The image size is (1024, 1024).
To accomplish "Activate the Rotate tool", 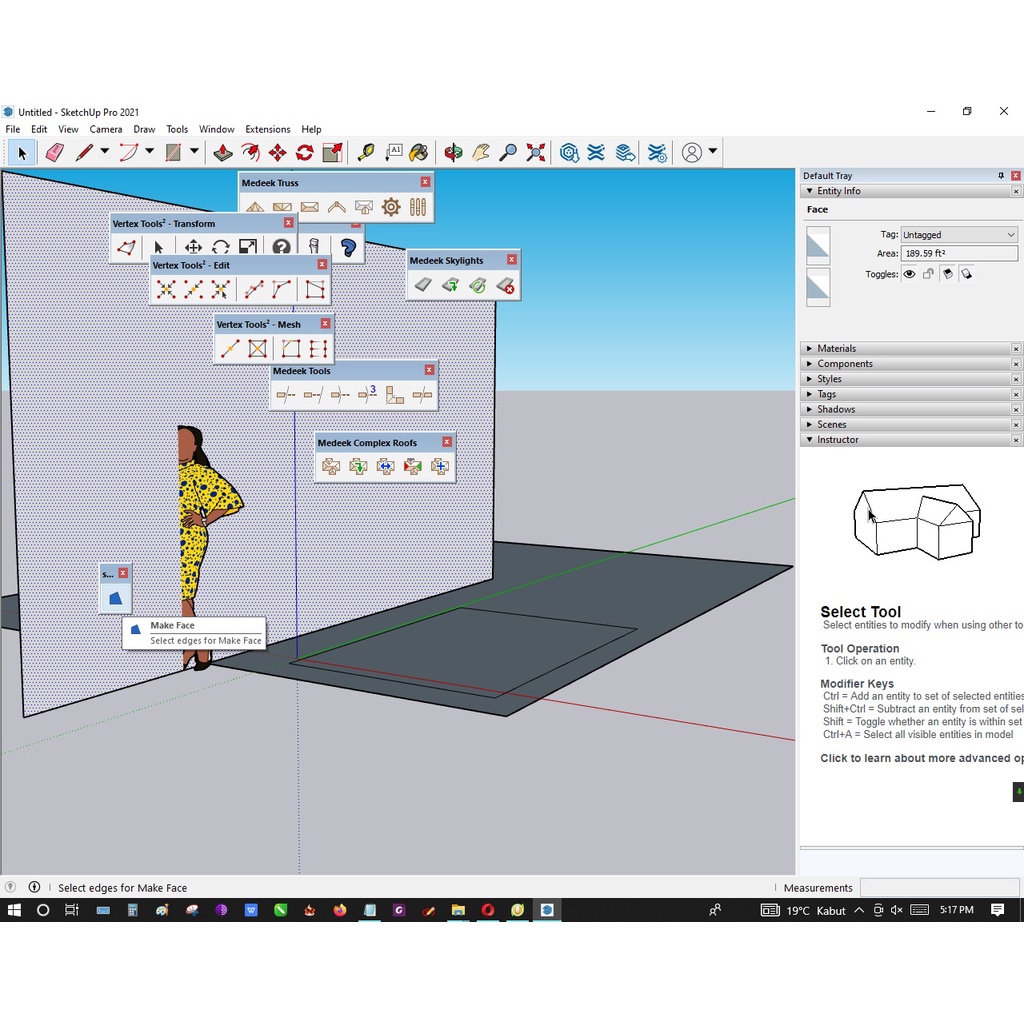I will (303, 152).
